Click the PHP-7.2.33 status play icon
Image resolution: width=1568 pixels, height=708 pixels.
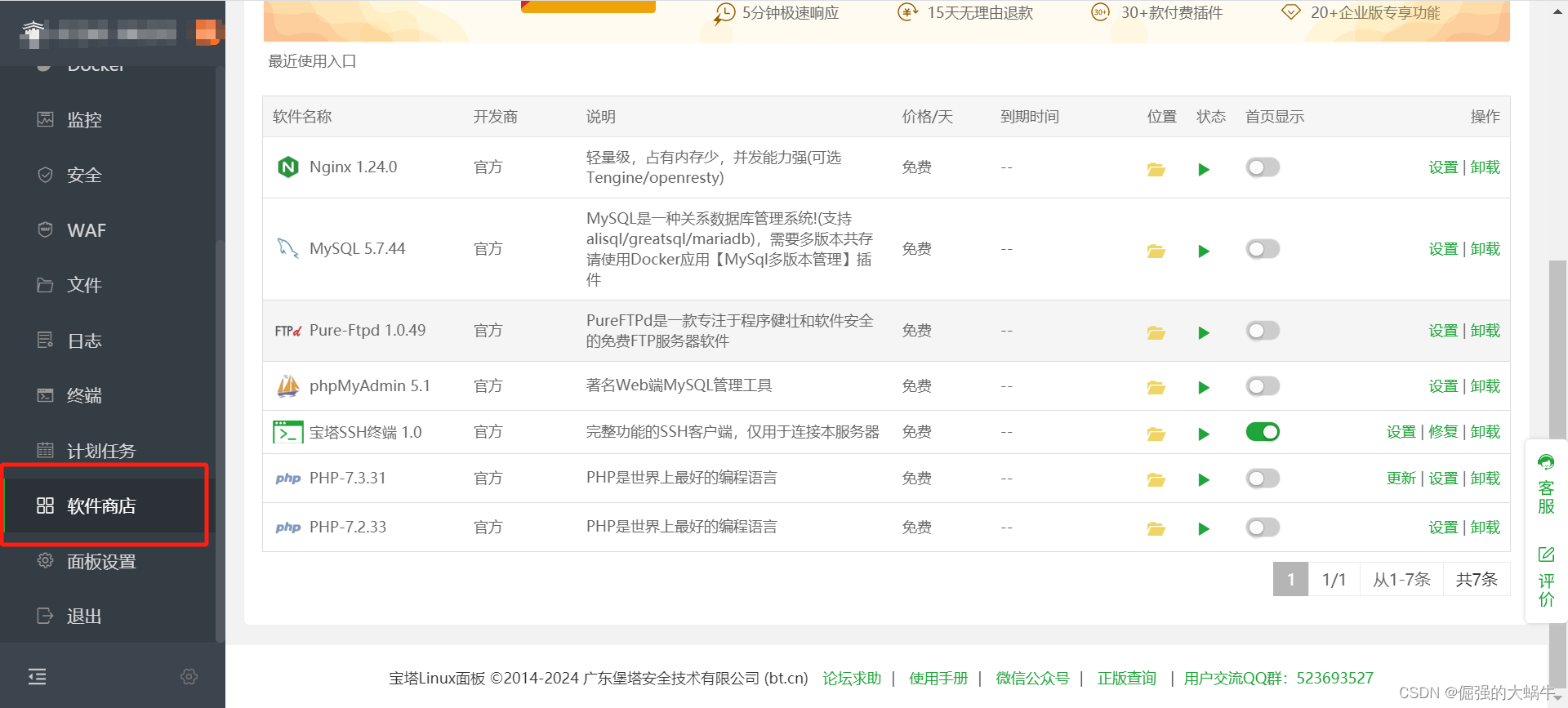(1204, 528)
